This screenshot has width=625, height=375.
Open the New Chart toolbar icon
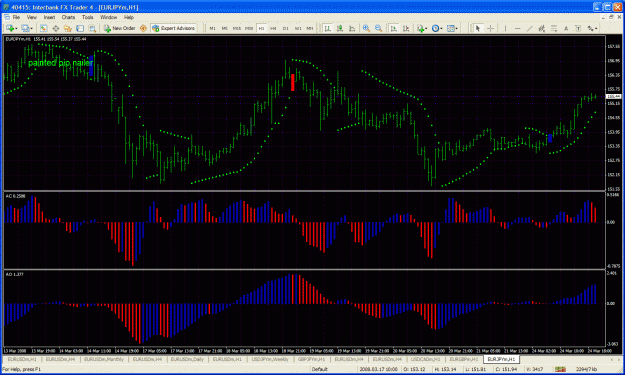pyautogui.click(x=10, y=28)
